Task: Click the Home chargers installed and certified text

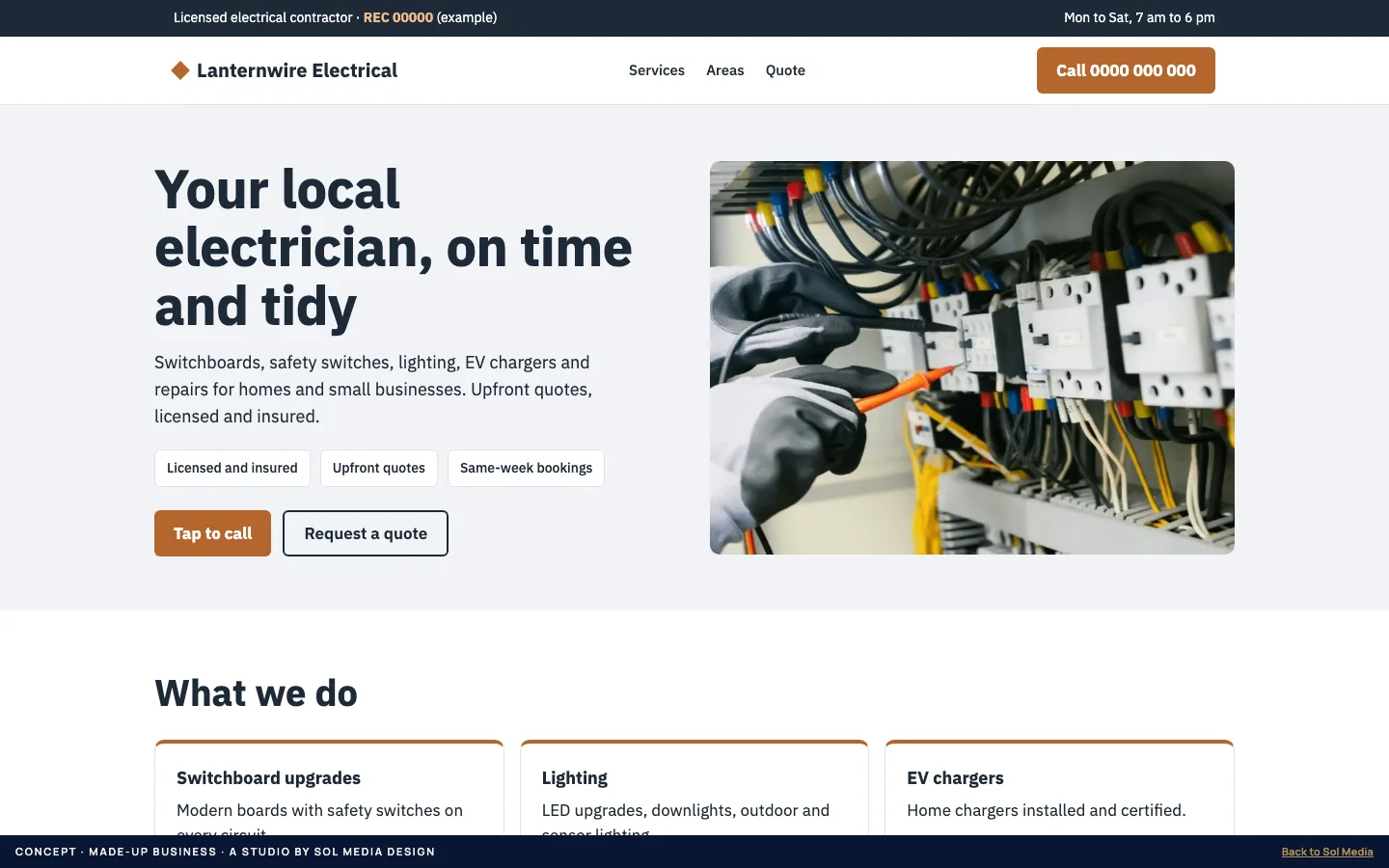Action: [x=1047, y=810]
